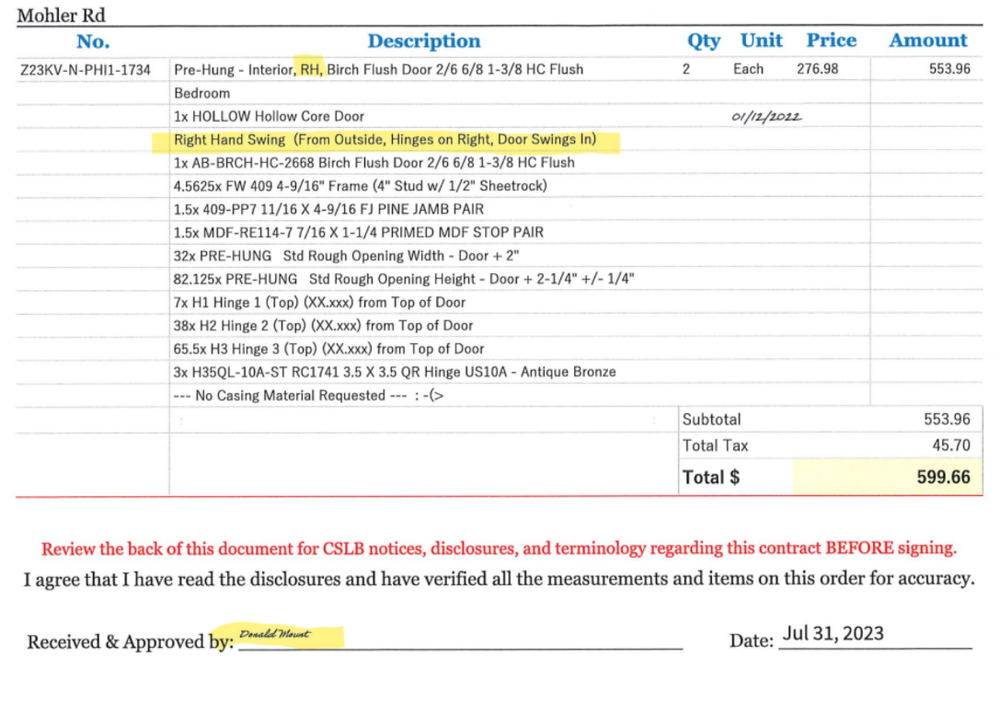This screenshot has width=1000, height=704.
Task: Click the handwritten date 01/12/2022
Action: point(767,116)
